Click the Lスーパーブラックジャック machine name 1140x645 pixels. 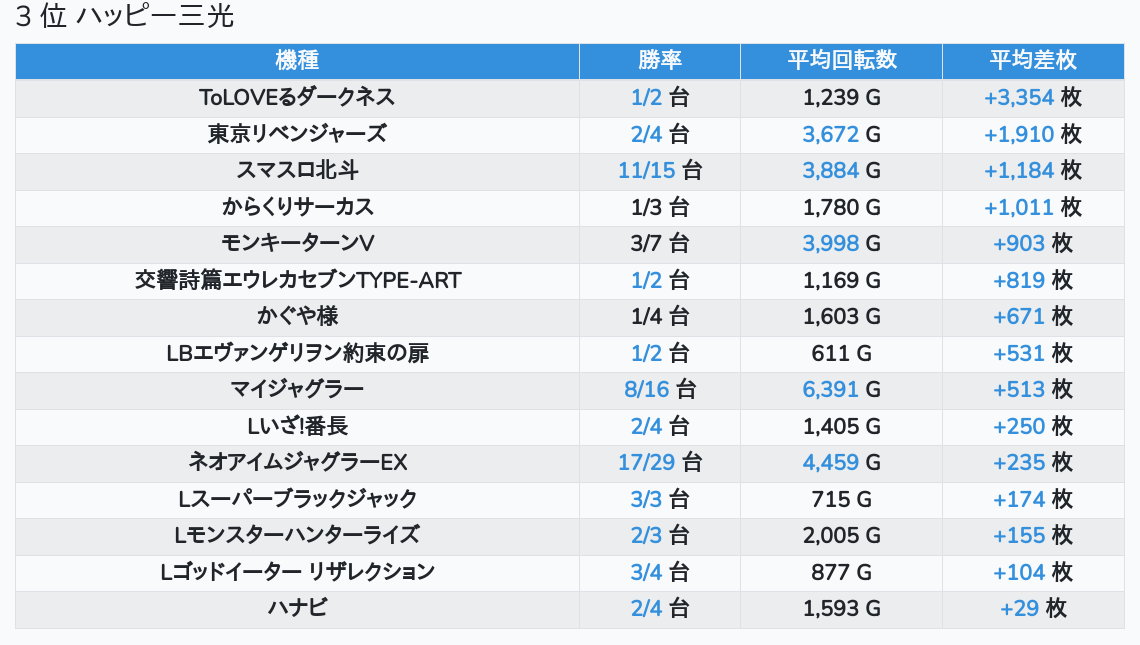(297, 499)
